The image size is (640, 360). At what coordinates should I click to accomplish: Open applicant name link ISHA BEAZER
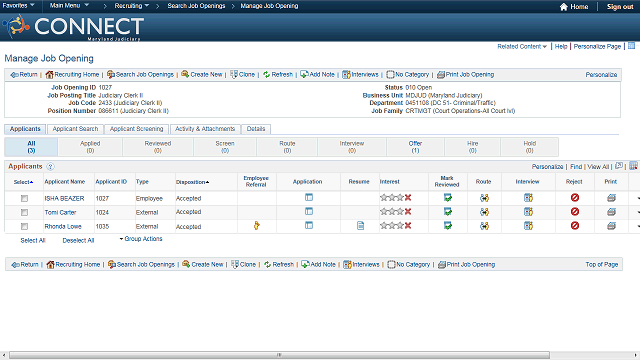64,198
